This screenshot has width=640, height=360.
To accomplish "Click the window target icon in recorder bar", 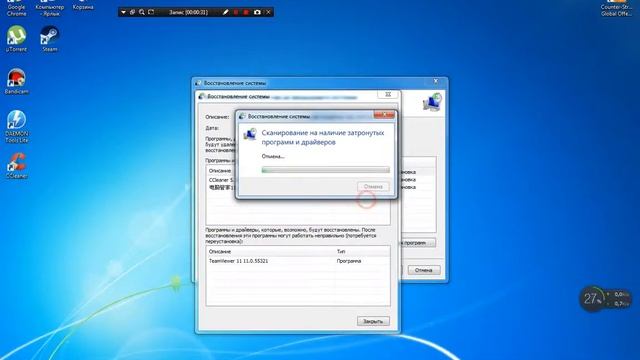I will click(132, 12).
